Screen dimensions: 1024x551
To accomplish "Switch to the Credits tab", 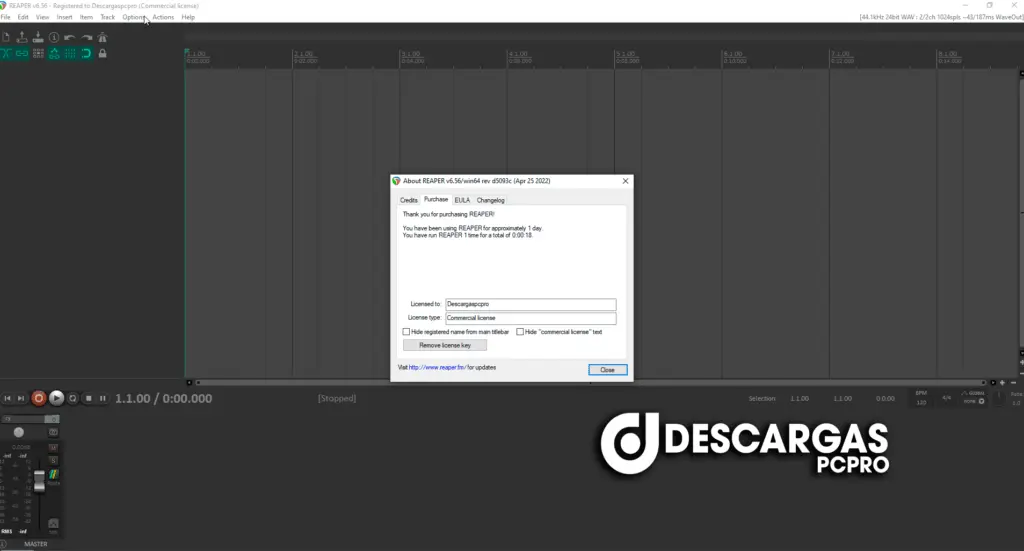I will tap(409, 200).
